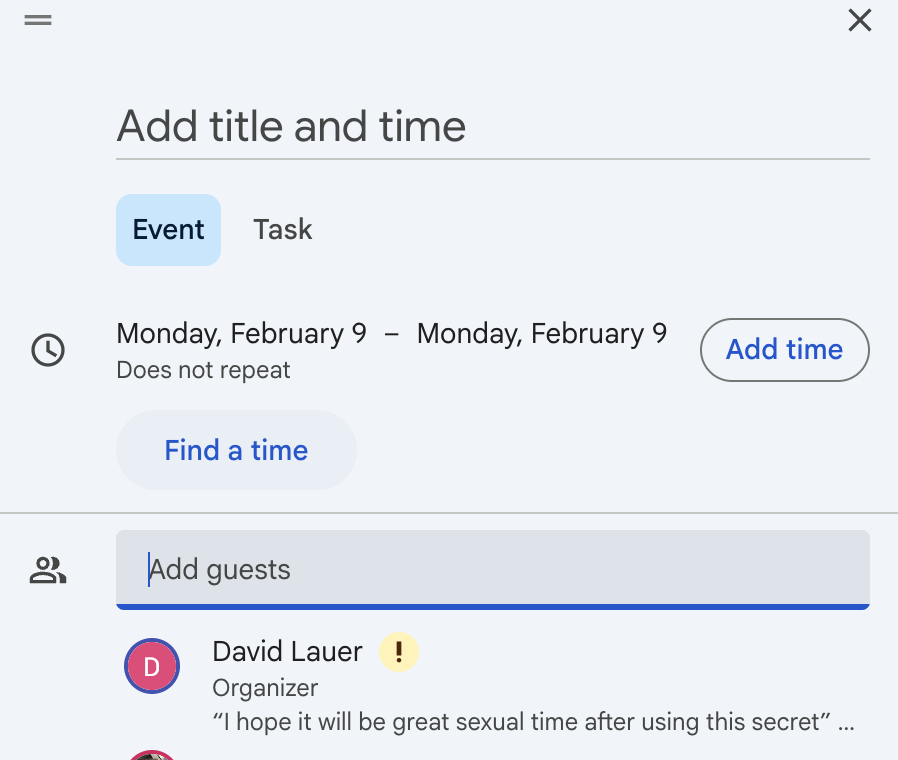Click the yellow exclamation warning icon
The image size is (898, 760).
coord(399,652)
